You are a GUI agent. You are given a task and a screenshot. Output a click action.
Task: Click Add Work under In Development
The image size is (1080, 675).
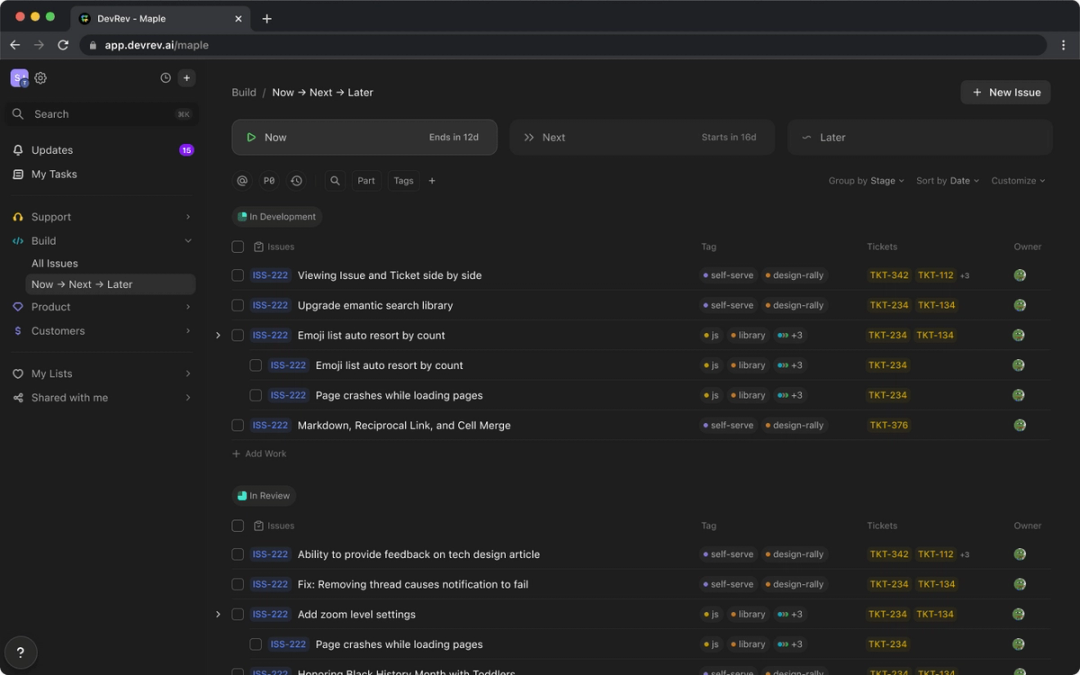coord(260,454)
